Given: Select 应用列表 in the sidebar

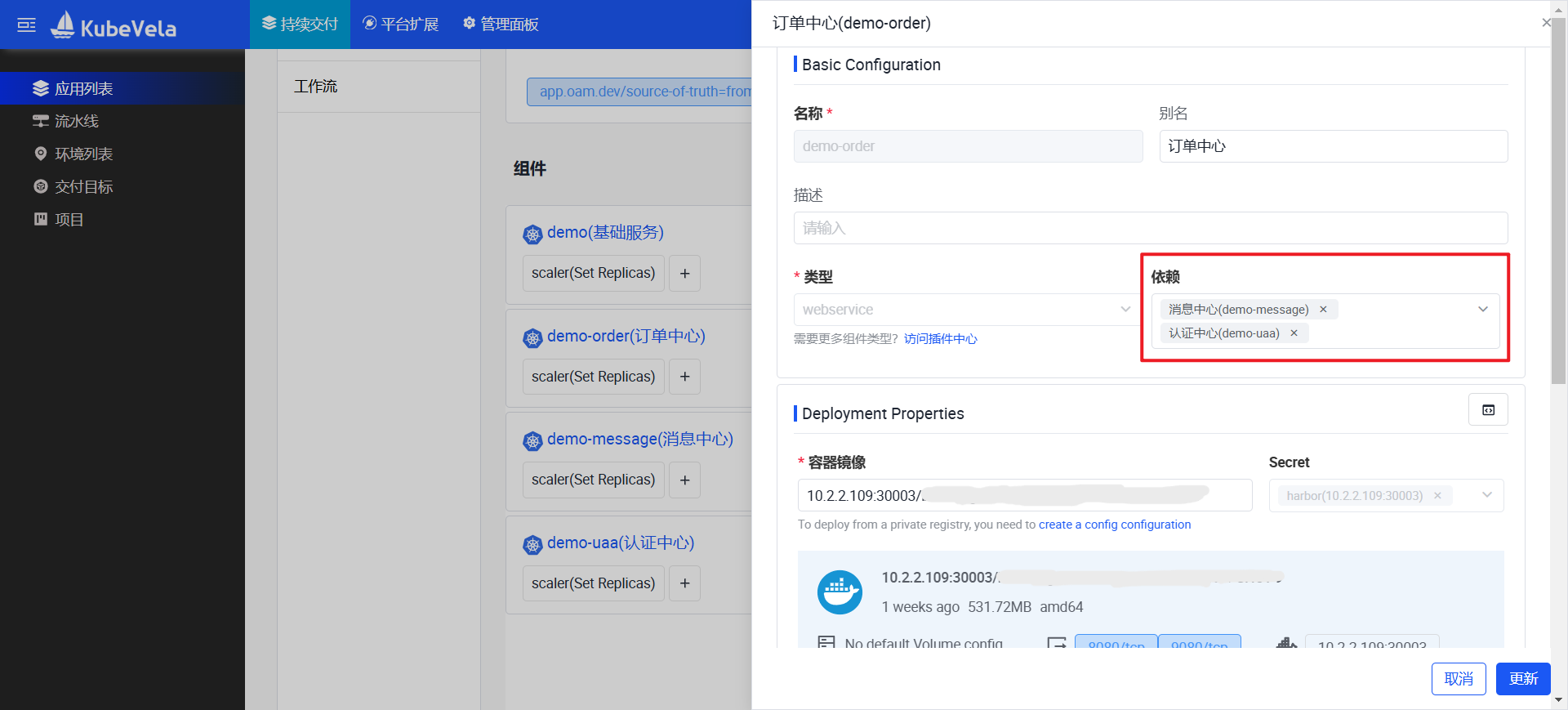Looking at the screenshot, I should 122,88.
